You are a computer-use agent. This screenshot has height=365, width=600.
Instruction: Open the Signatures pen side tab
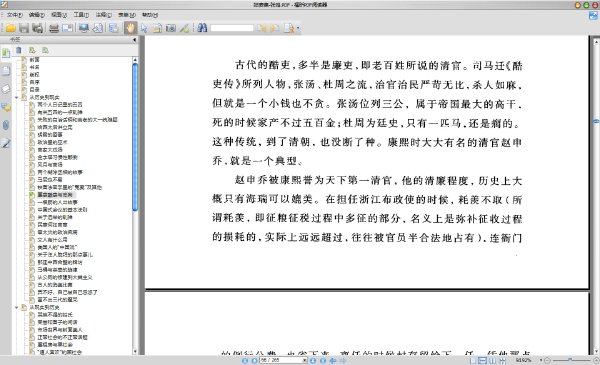[x=6, y=143]
